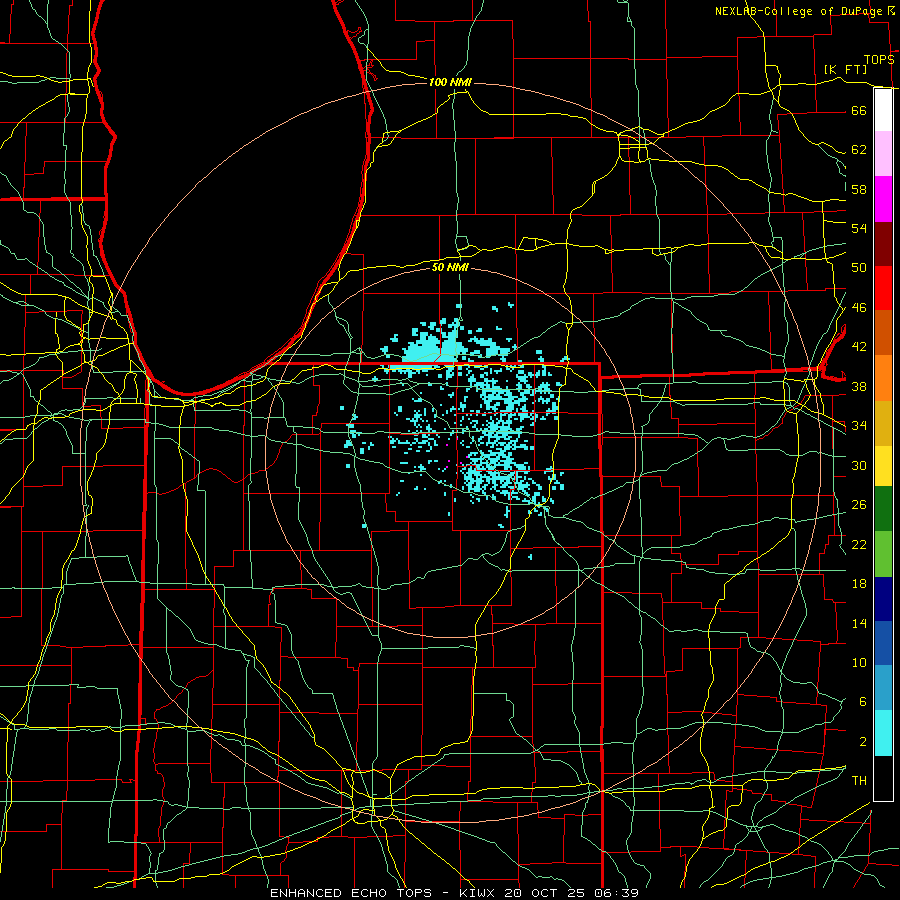The image size is (900, 900).
Task: Click the legend value '58'
Action: pyautogui.click(x=859, y=189)
